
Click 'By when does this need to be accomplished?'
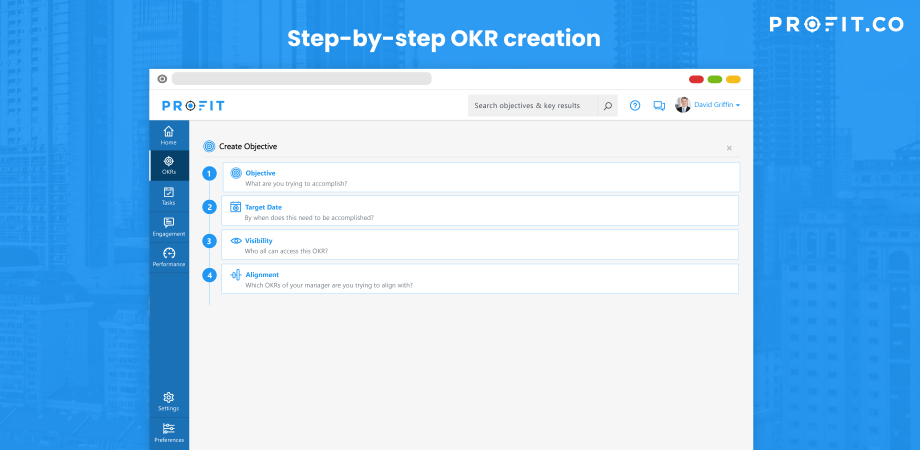(309, 218)
